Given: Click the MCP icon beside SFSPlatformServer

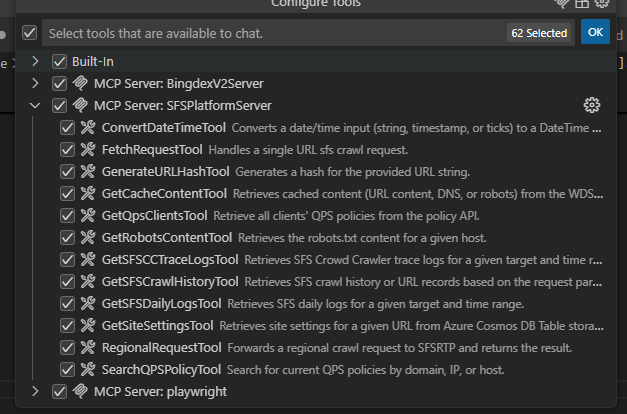Looking at the screenshot, I should tap(80, 105).
